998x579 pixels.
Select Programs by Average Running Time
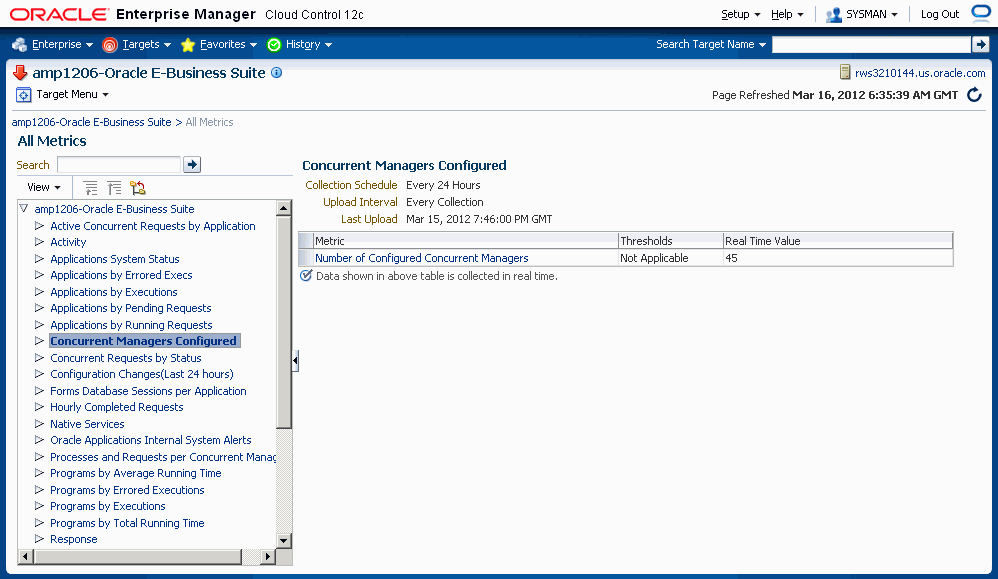click(x=136, y=473)
